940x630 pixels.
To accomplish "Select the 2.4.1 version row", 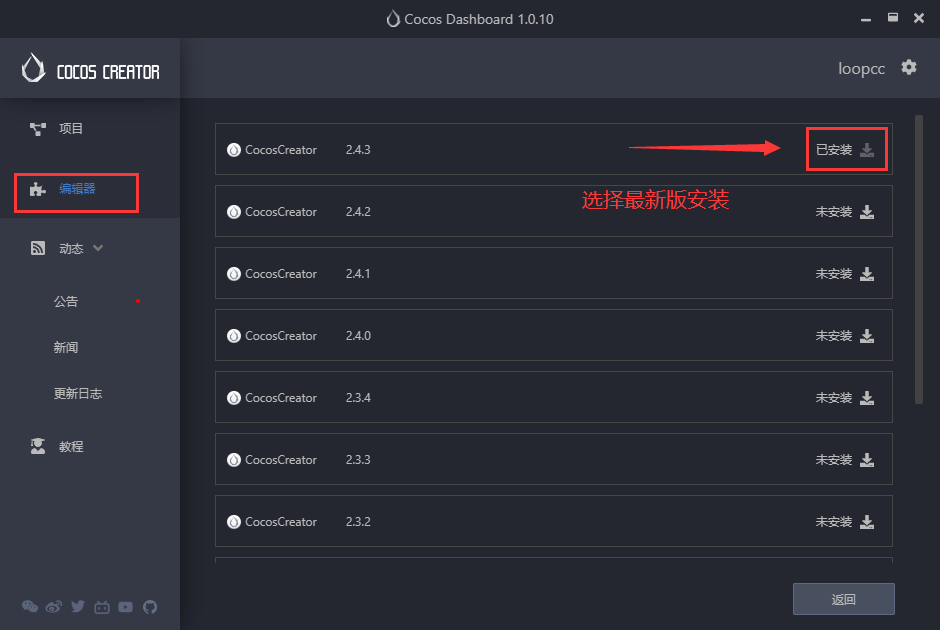I will pyautogui.click(x=550, y=273).
